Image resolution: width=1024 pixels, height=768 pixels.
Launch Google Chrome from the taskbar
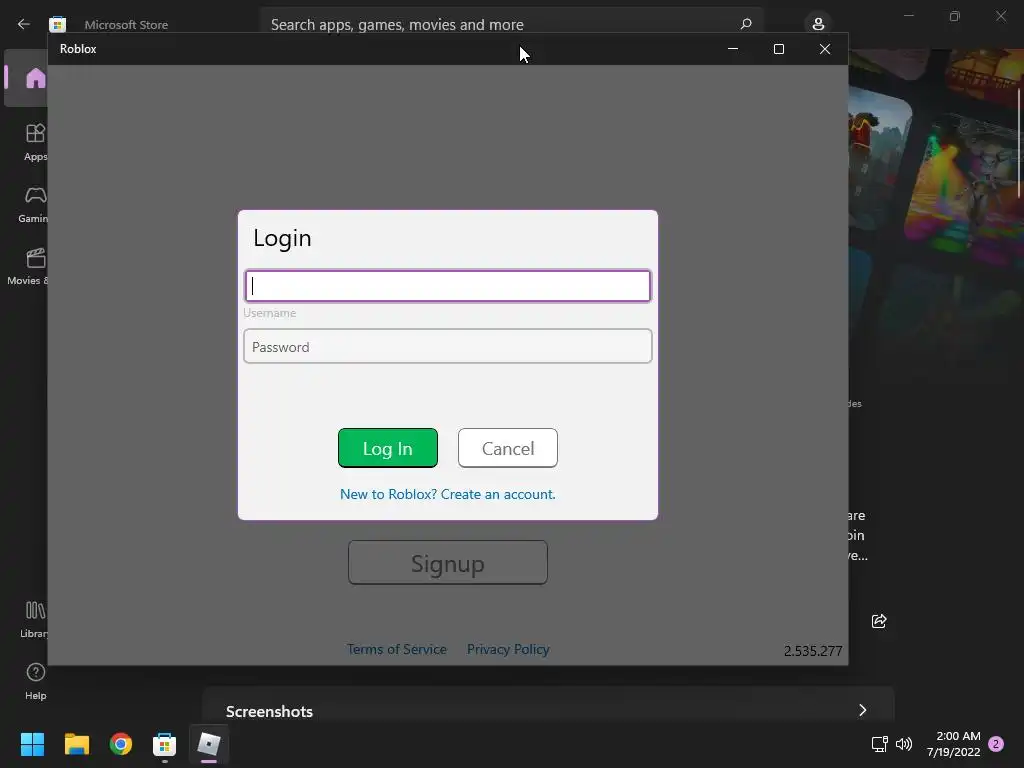point(121,744)
